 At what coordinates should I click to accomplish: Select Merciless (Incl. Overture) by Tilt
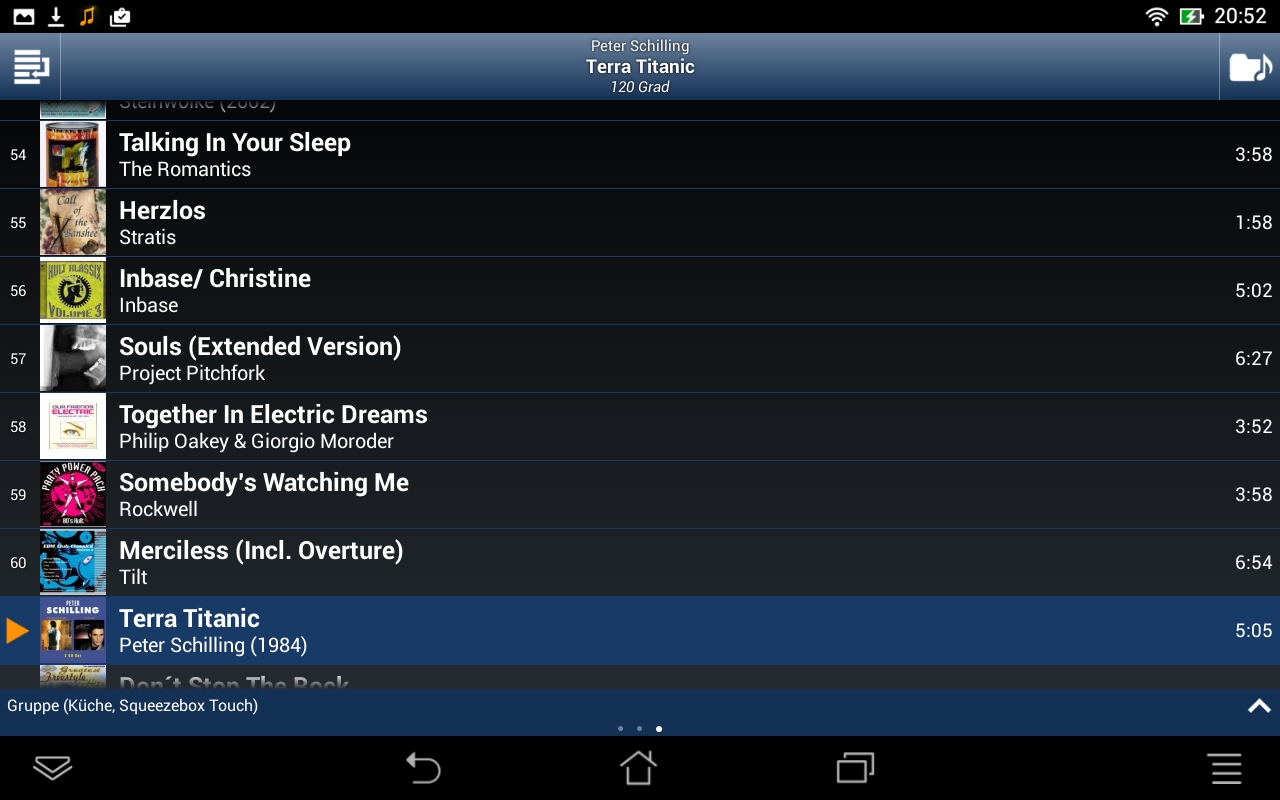(640, 562)
